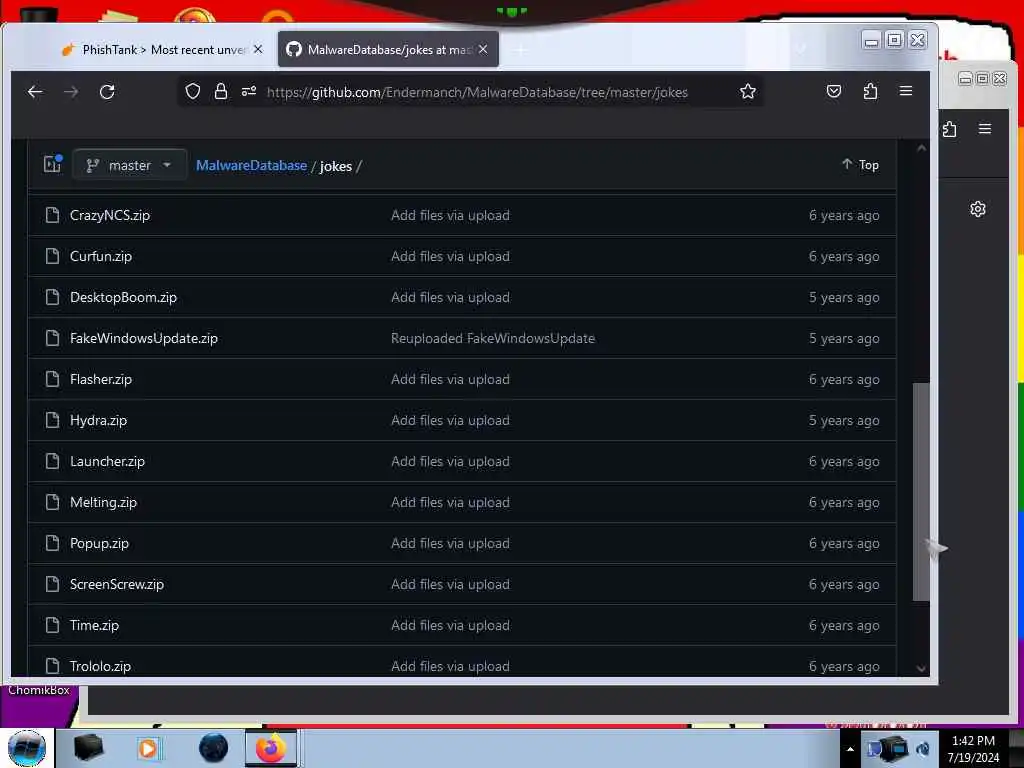Viewport: 1024px width, 768px height.
Task: Open CrazyNCS.zip
Action: pos(110,215)
